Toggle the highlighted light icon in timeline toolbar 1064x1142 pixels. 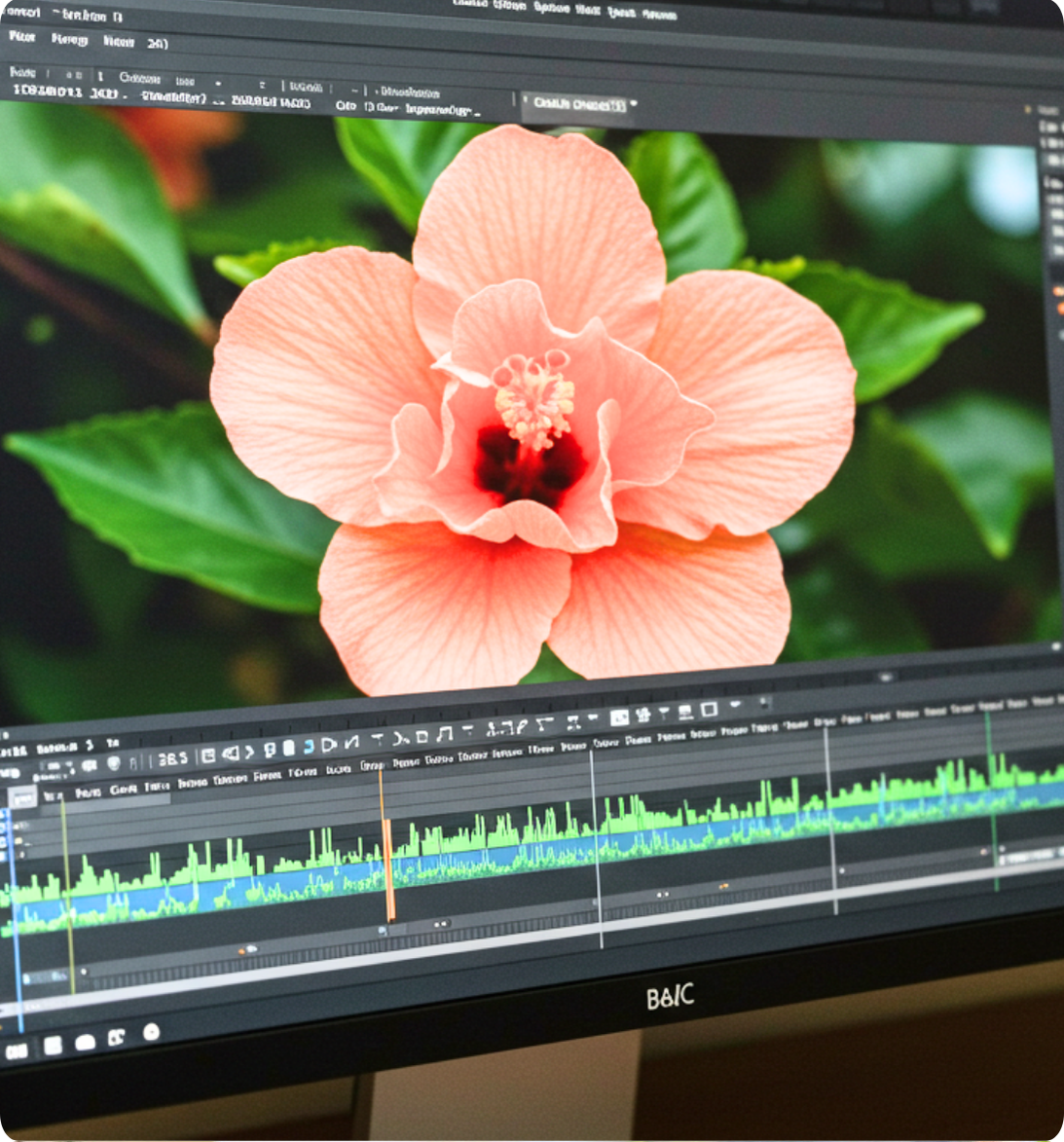619,718
